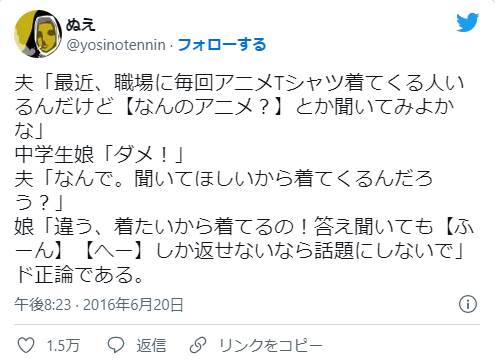
Task: Click the closing line ド正論である。
Action: pyautogui.click(x=79, y=275)
